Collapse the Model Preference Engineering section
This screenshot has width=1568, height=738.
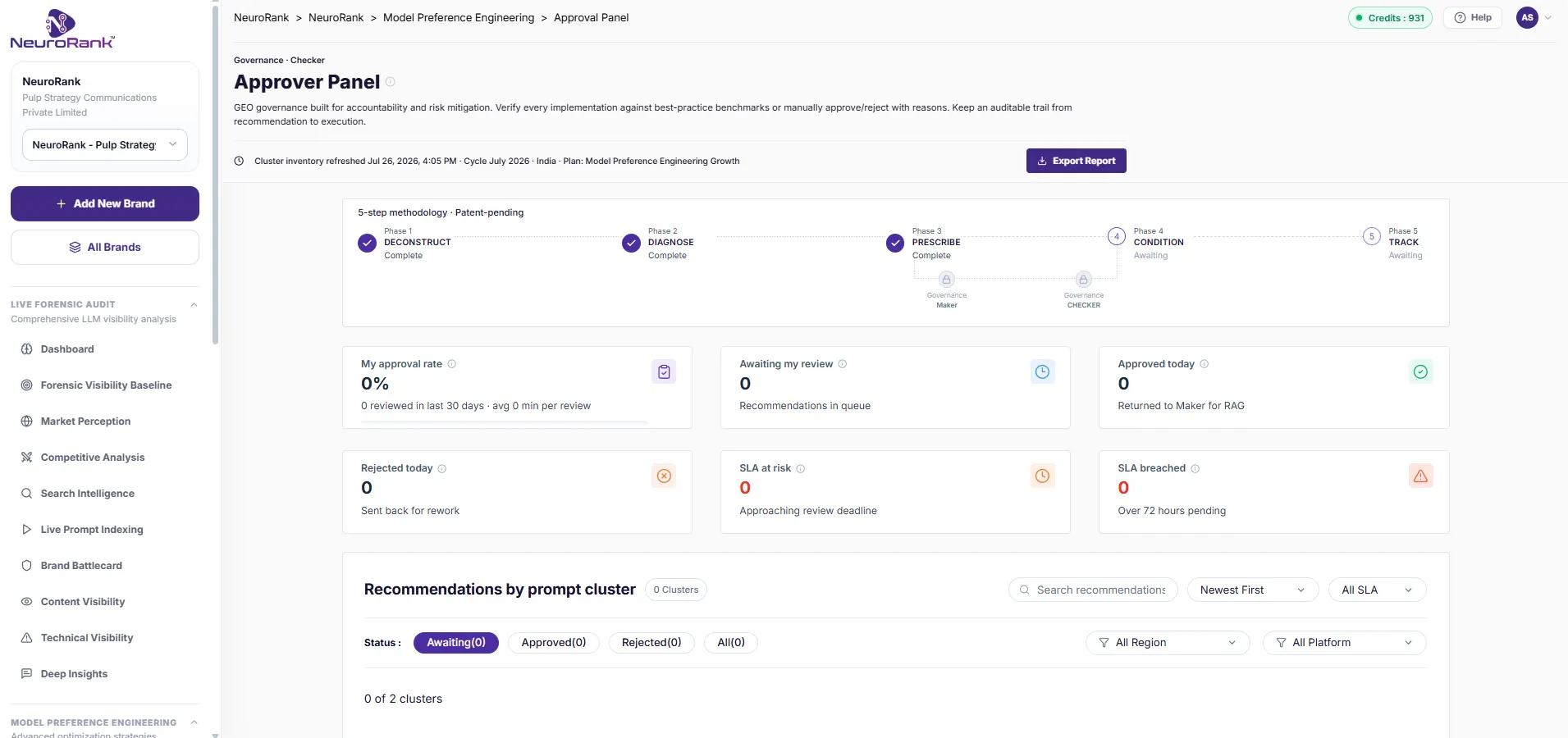click(194, 722)
